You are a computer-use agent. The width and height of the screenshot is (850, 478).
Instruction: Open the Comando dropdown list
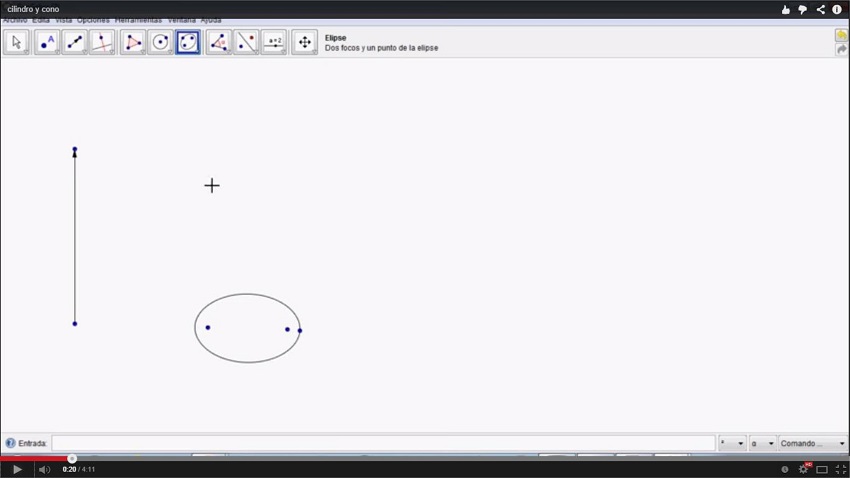click(813, 443)
